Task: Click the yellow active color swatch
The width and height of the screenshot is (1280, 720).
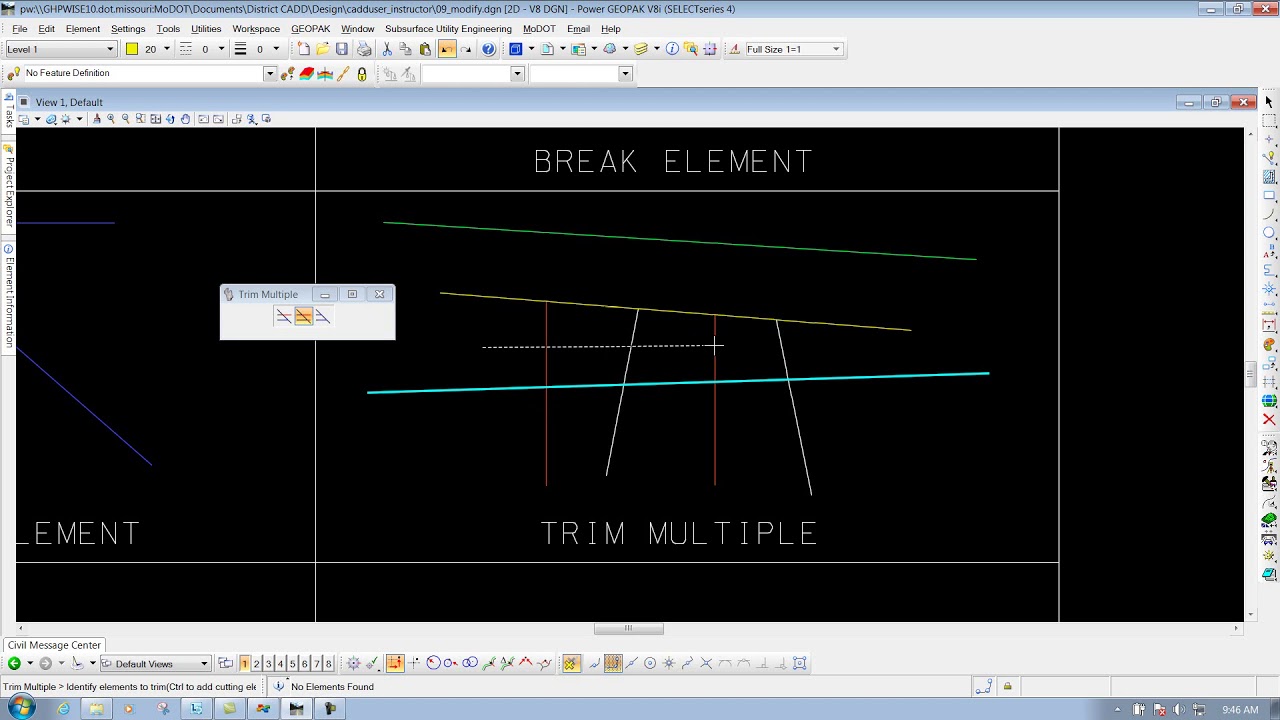Action: [131, 49]
